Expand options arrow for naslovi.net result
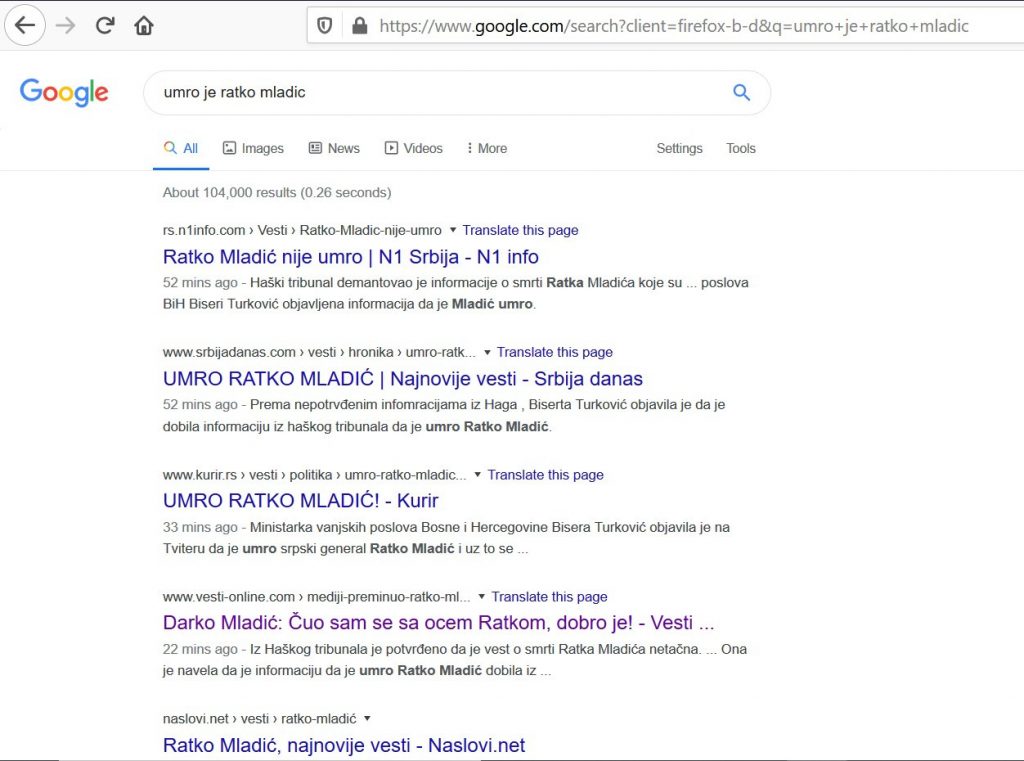Image resolution: width=1024 pixels, height=761 pixels. (367, 719)
